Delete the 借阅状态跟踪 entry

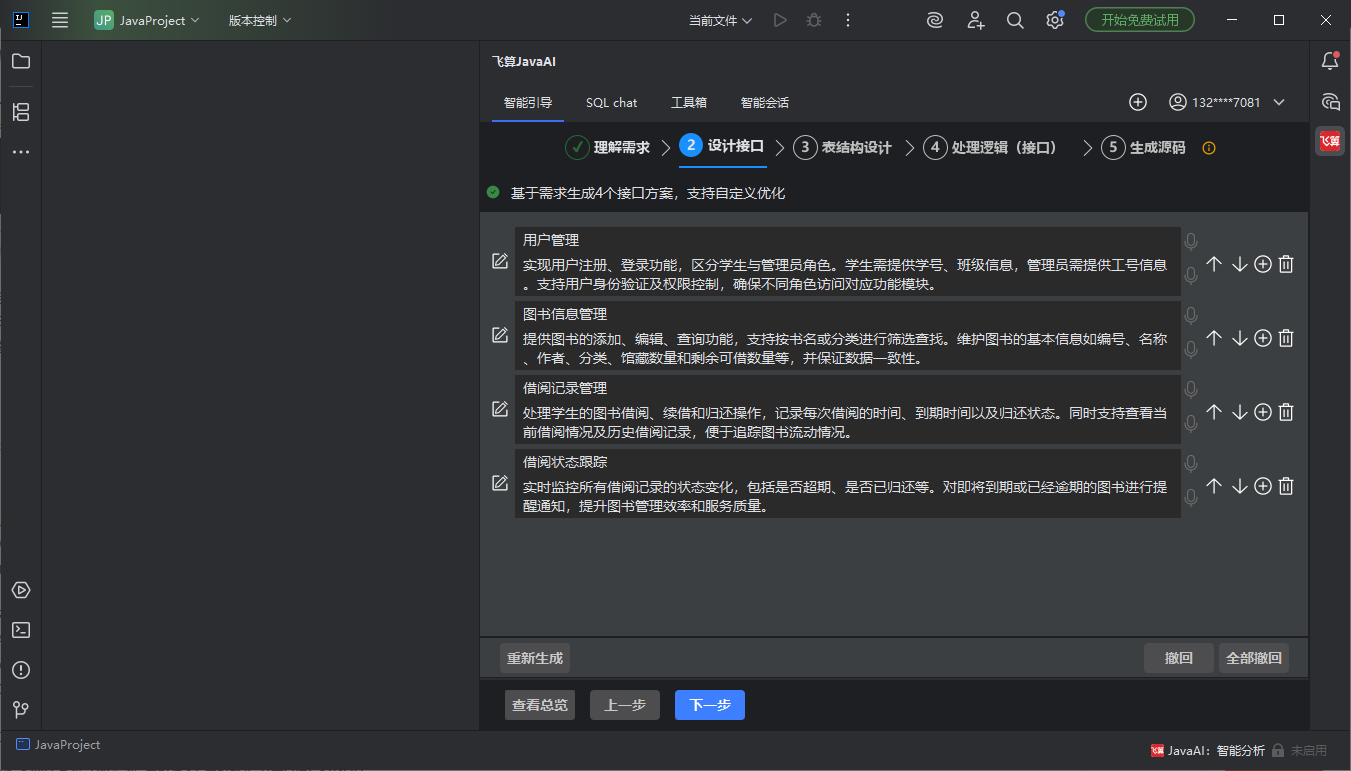pos(1287,486)
